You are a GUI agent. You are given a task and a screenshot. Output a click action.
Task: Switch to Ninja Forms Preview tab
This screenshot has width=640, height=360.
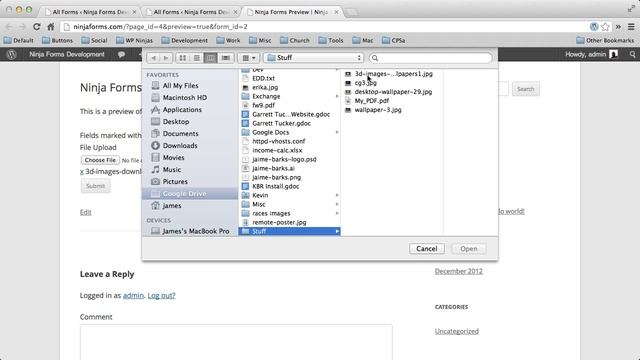tap(292, 12)
